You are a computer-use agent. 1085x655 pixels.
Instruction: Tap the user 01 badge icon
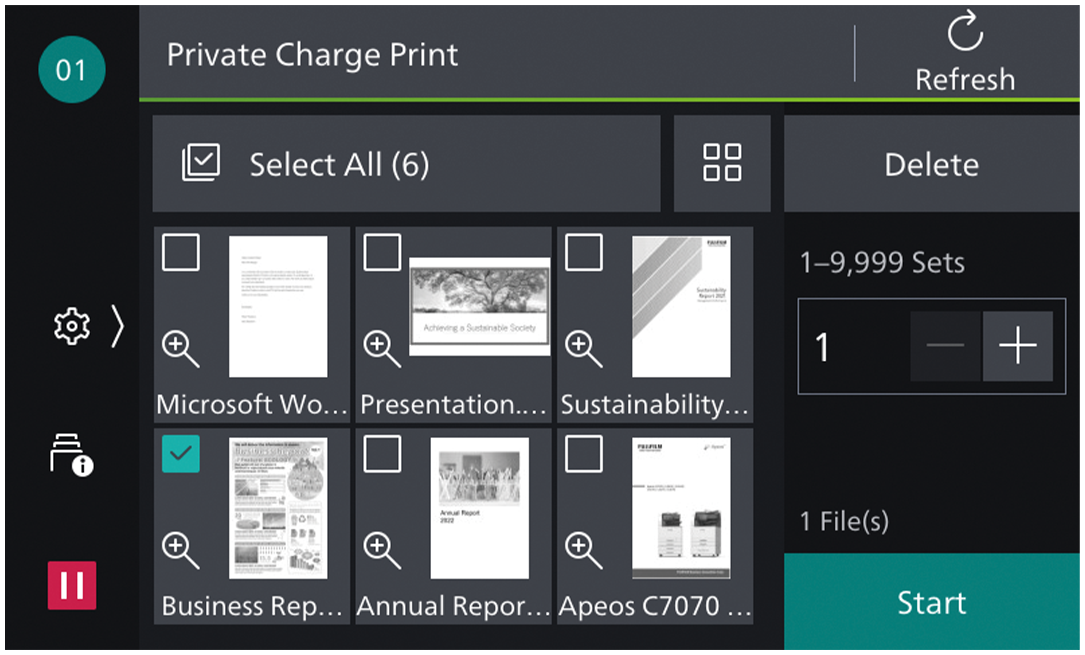[71, 69]
